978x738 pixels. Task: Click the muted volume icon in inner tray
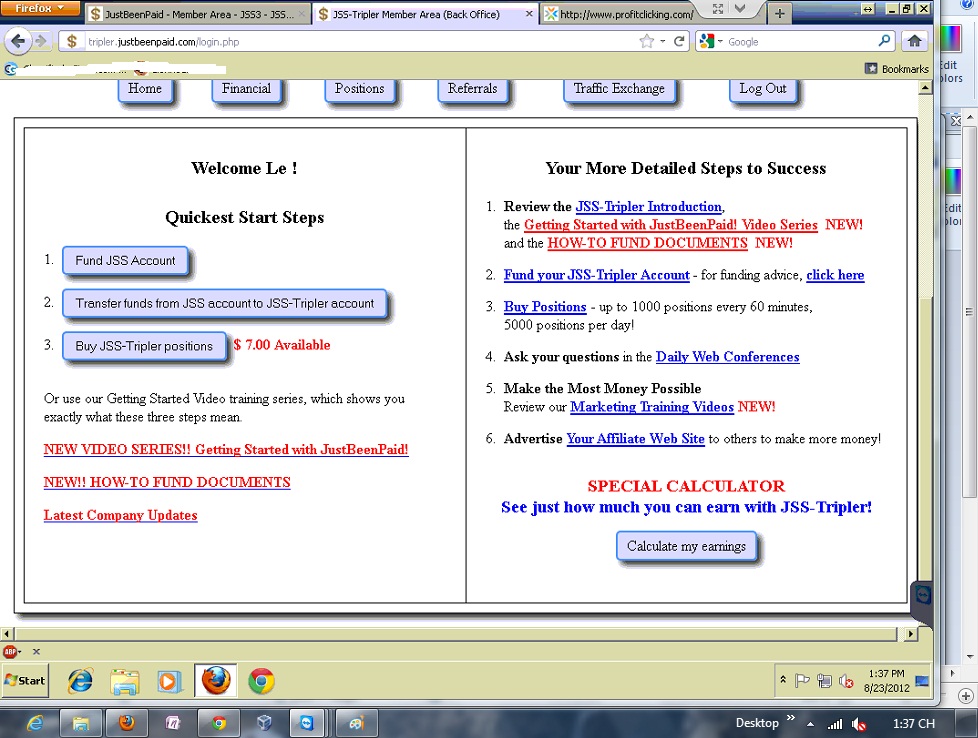click(846, 681)
